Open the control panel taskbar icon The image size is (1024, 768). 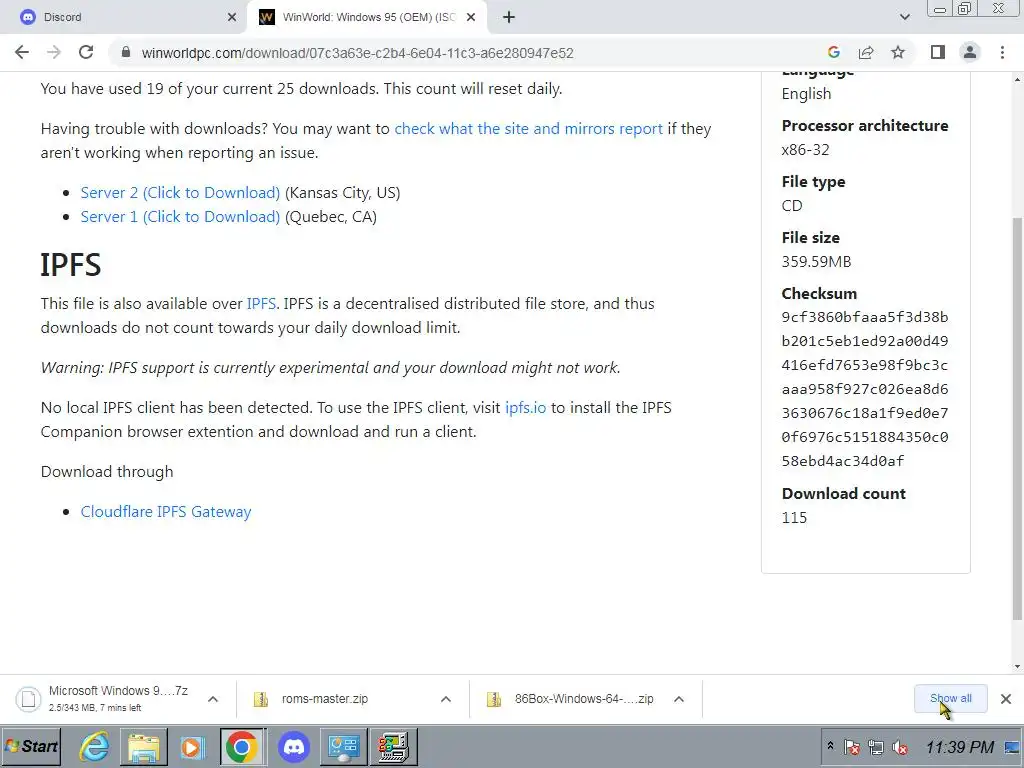tap(344, 746)
